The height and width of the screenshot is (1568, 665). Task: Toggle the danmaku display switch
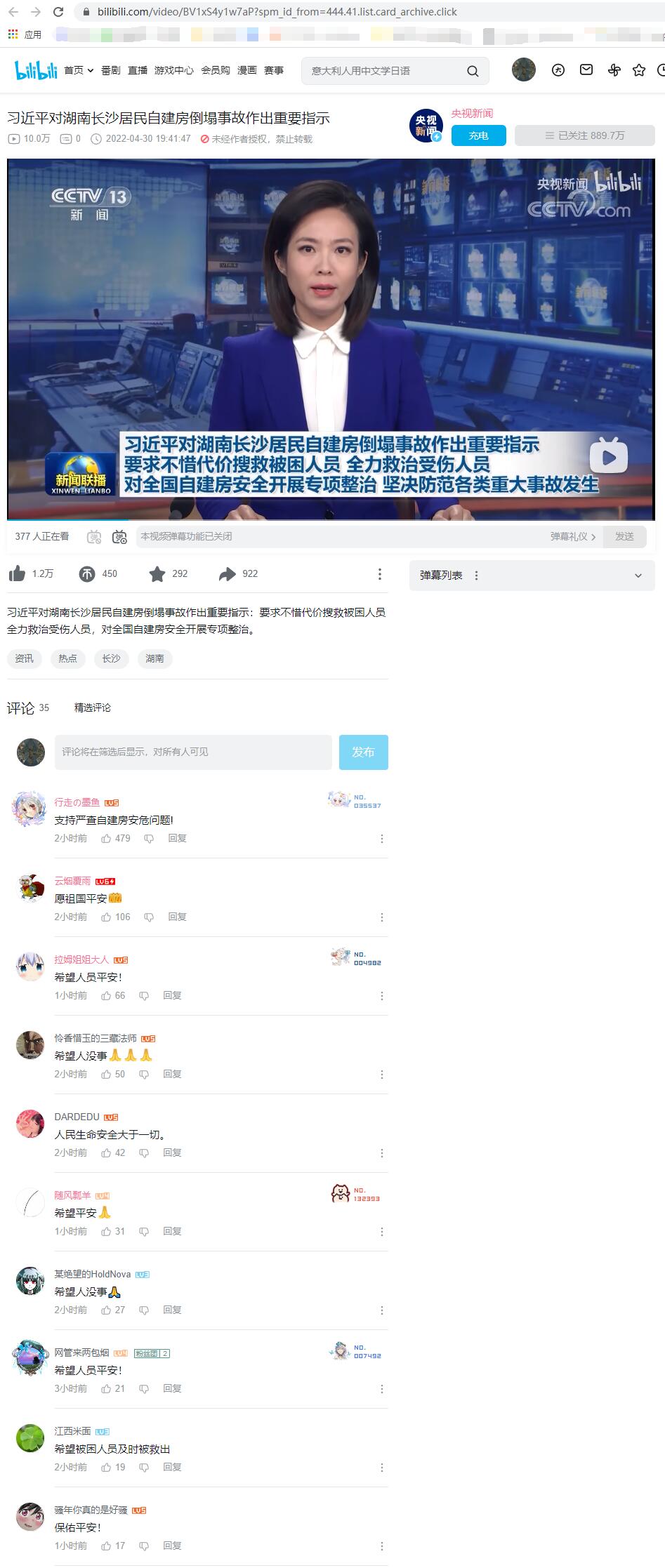[94, 536]
